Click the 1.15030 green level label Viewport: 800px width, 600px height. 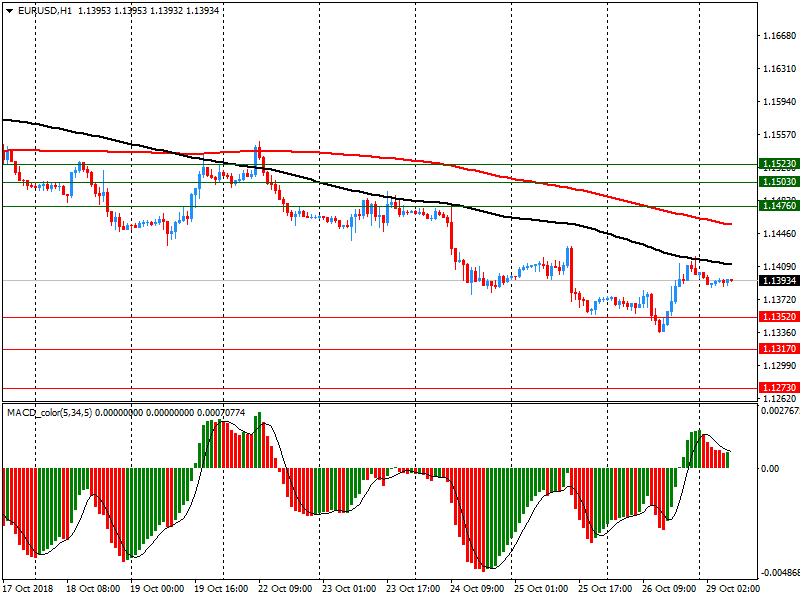779,182
